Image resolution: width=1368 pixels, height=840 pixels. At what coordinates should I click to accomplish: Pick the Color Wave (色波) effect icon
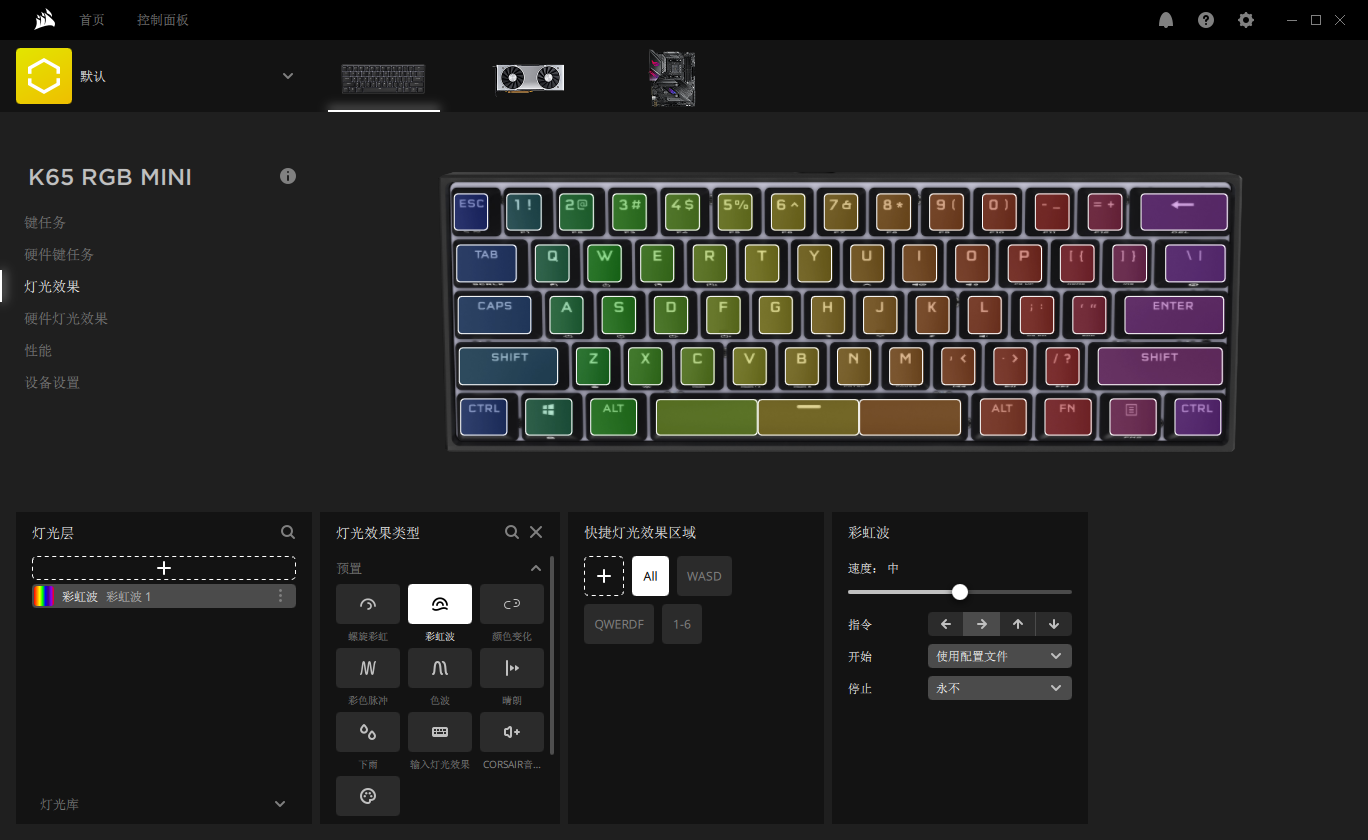click(440, 668)
